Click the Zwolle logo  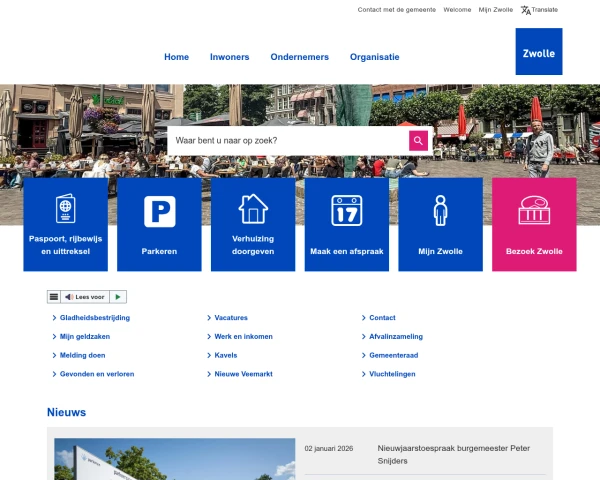(538, 51)
